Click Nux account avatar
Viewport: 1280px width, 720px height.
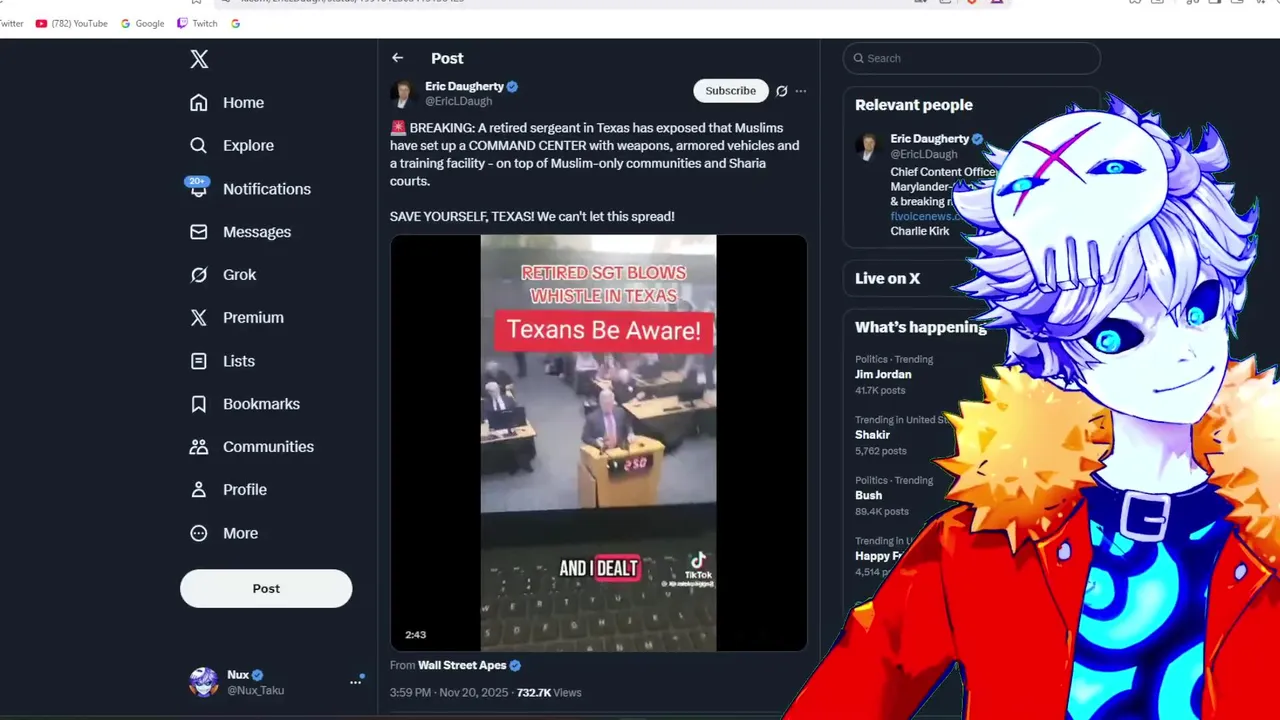pyautogui.click(x=204, y=682)
